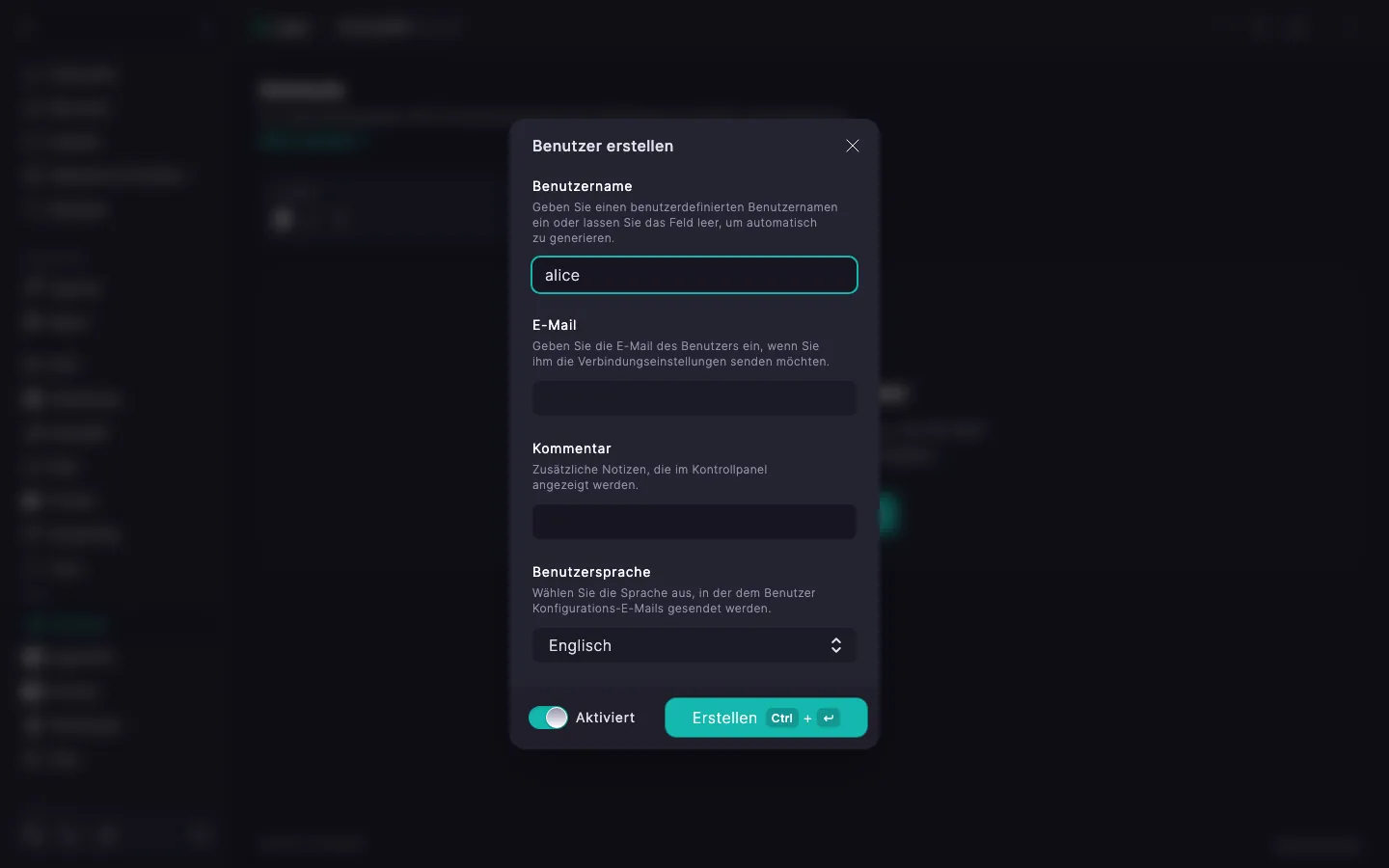Close the Benutzer erstellen dialog
The height and width of the screenshot is (868, 1389).
click(x=853, y=146)
